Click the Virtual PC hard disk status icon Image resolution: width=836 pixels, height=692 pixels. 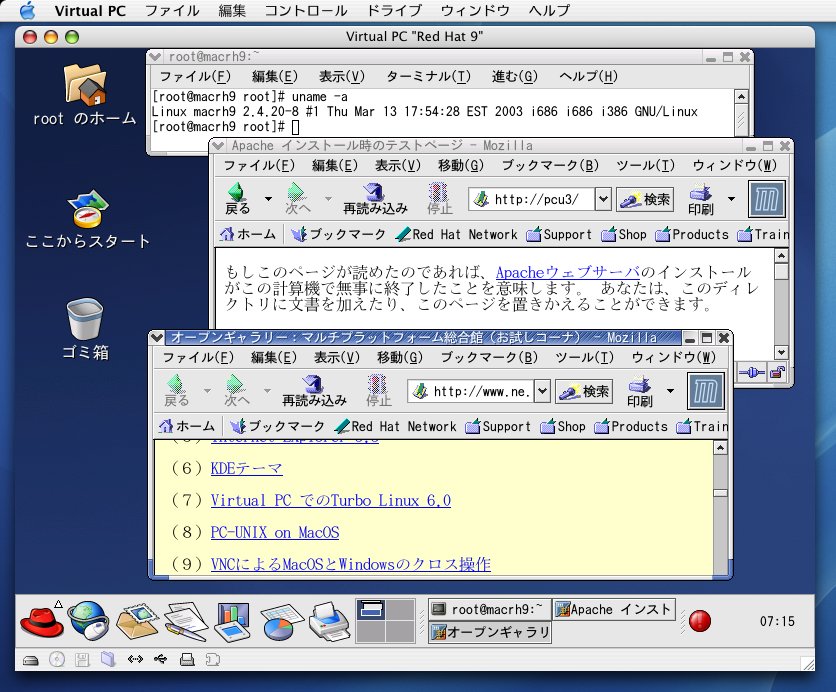(31, 660)
